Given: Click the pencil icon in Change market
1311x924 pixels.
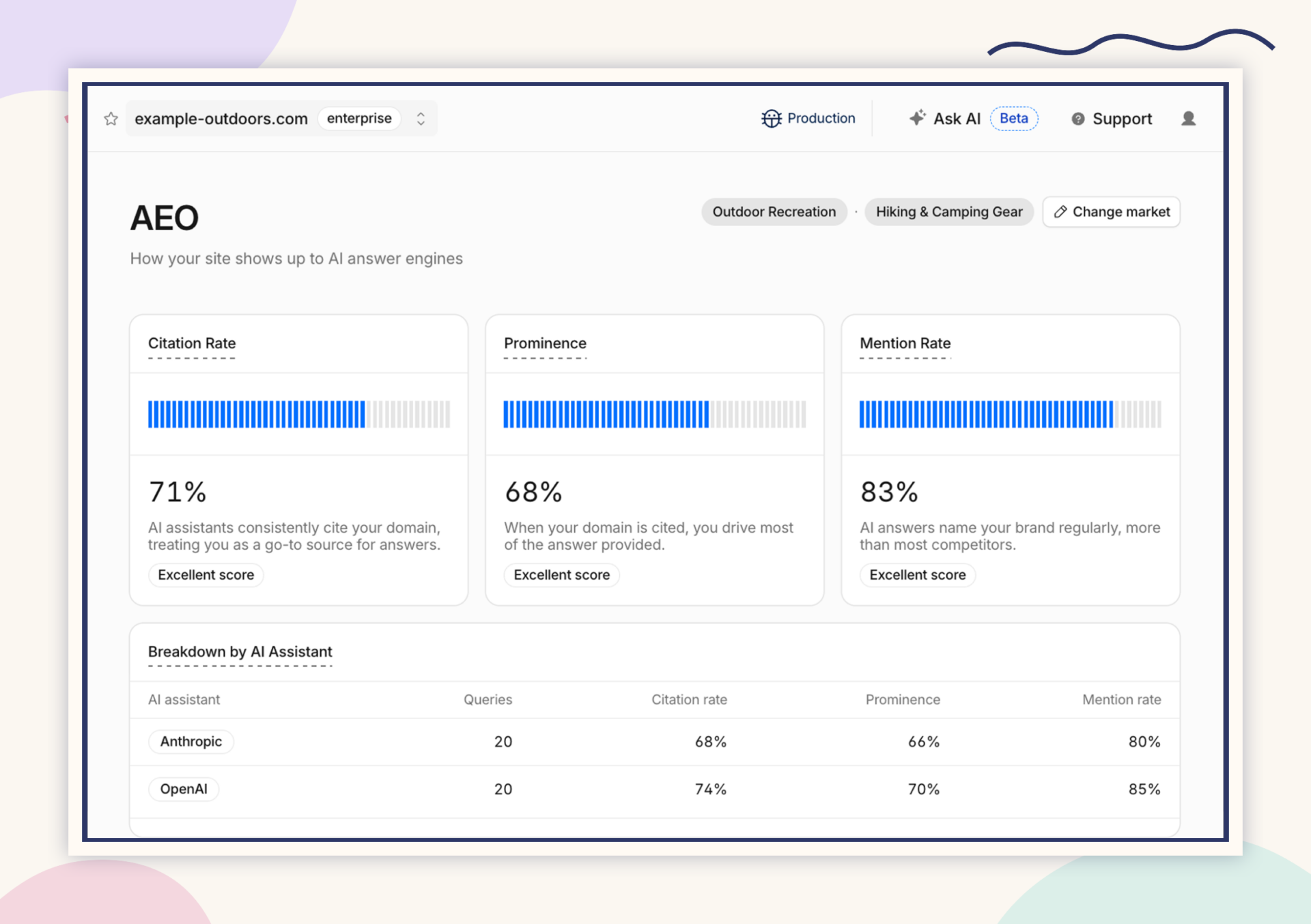Looking at the screenshot, I should pos(1060,212).
